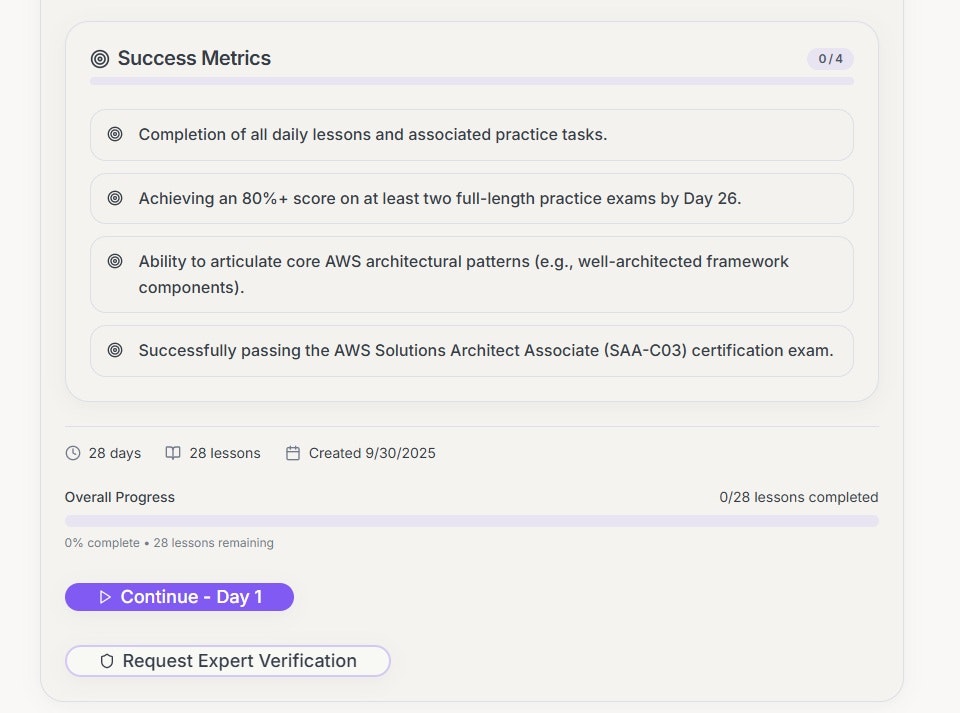Click the Success Metrics progress bar
This screenshot has width=960, height=713.
471,81
